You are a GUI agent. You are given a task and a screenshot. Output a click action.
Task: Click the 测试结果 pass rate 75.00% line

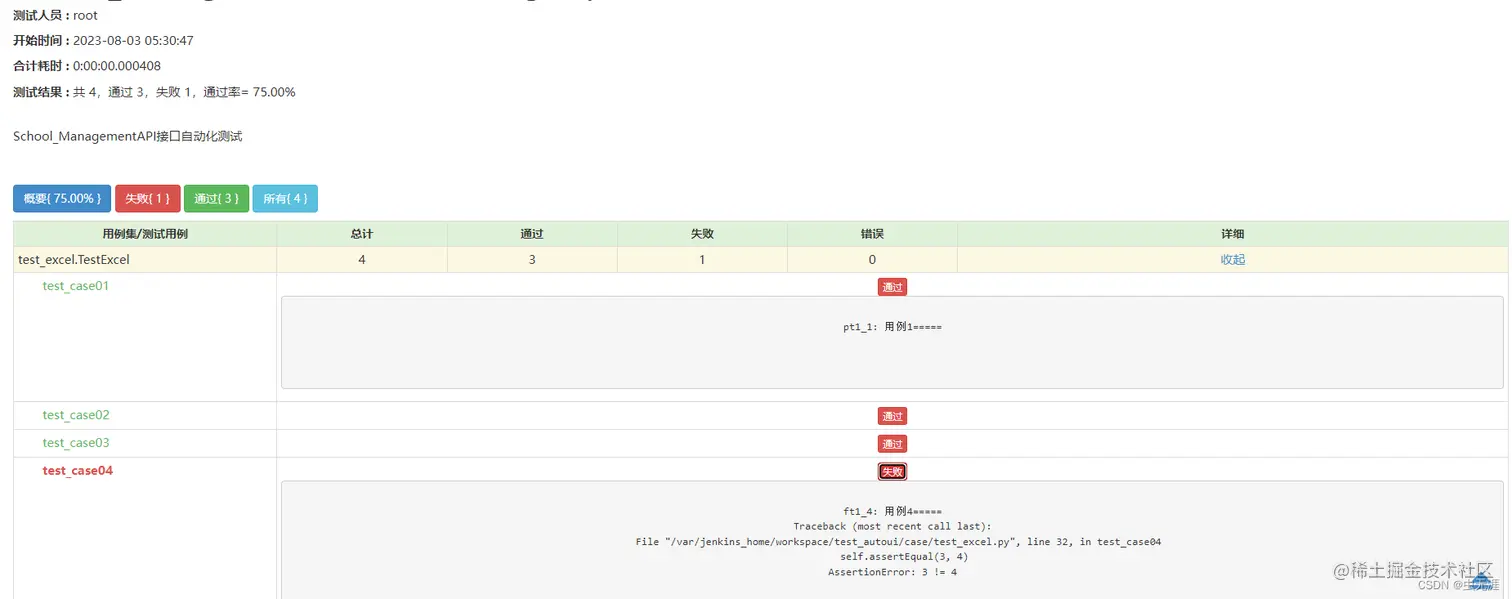tap(154, 92)
